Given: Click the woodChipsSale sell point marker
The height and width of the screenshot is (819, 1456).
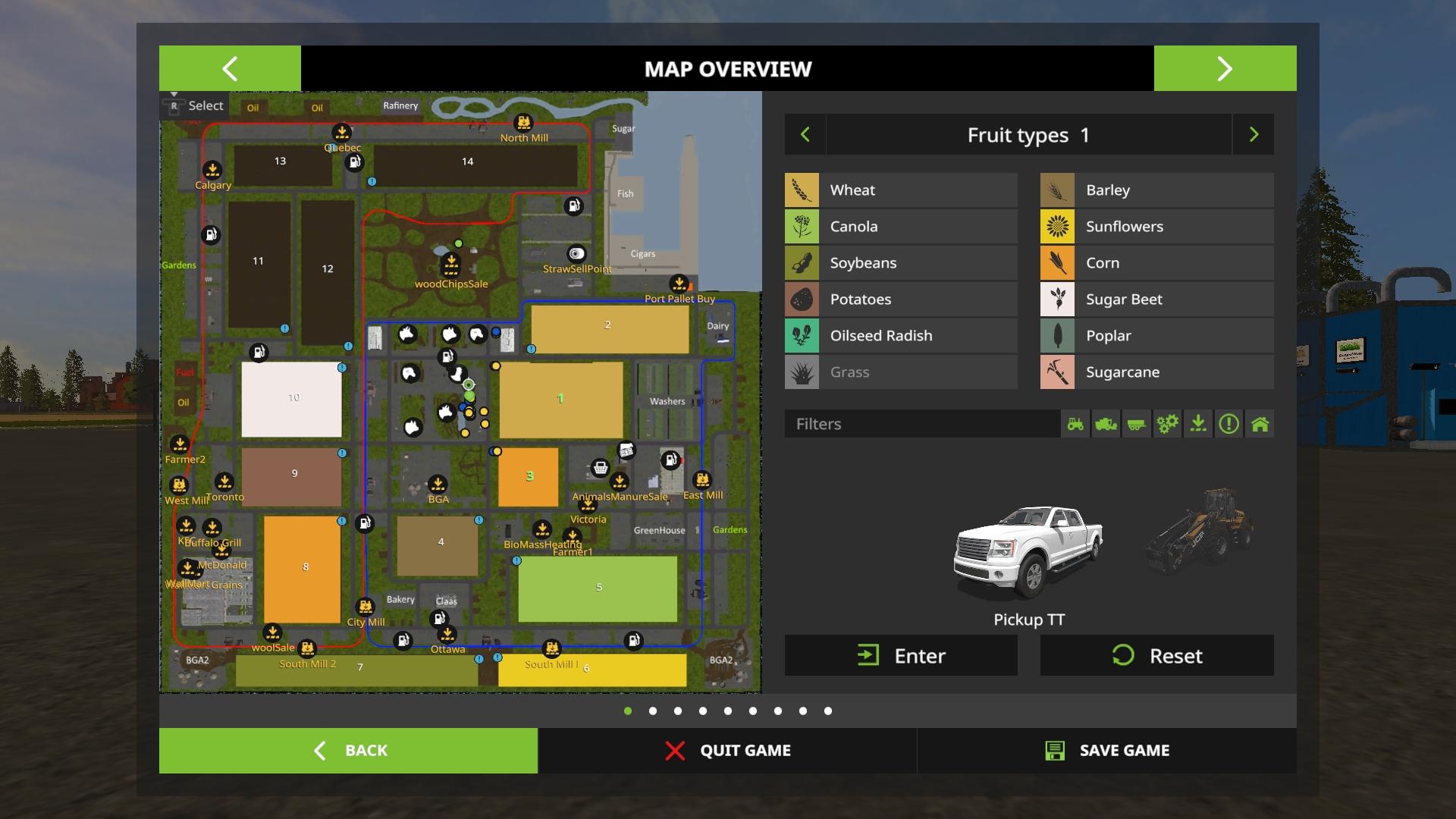Looking at the screenshot, I should point(451,265).
